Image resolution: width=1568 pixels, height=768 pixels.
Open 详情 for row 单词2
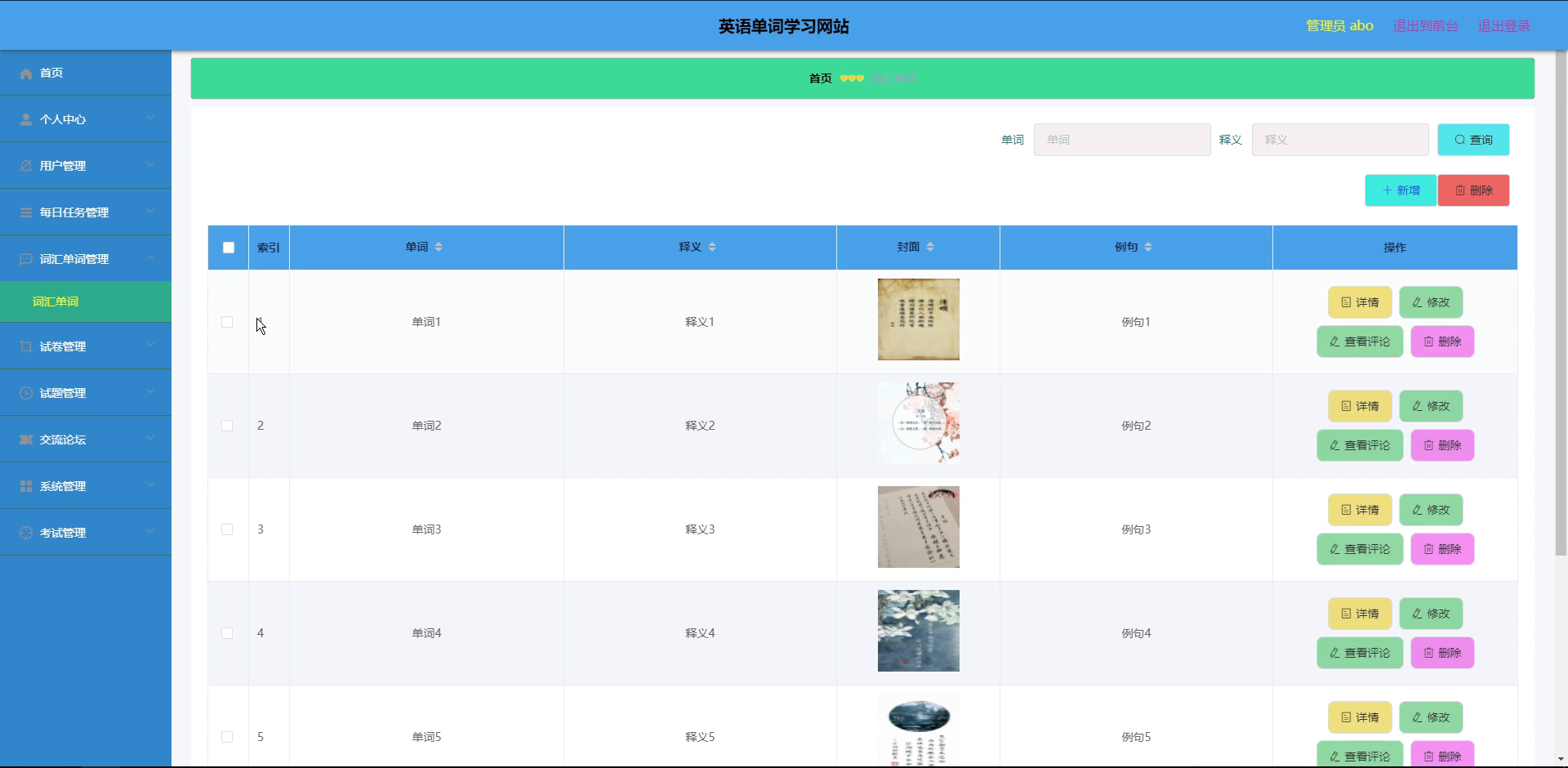[1360, 407]
